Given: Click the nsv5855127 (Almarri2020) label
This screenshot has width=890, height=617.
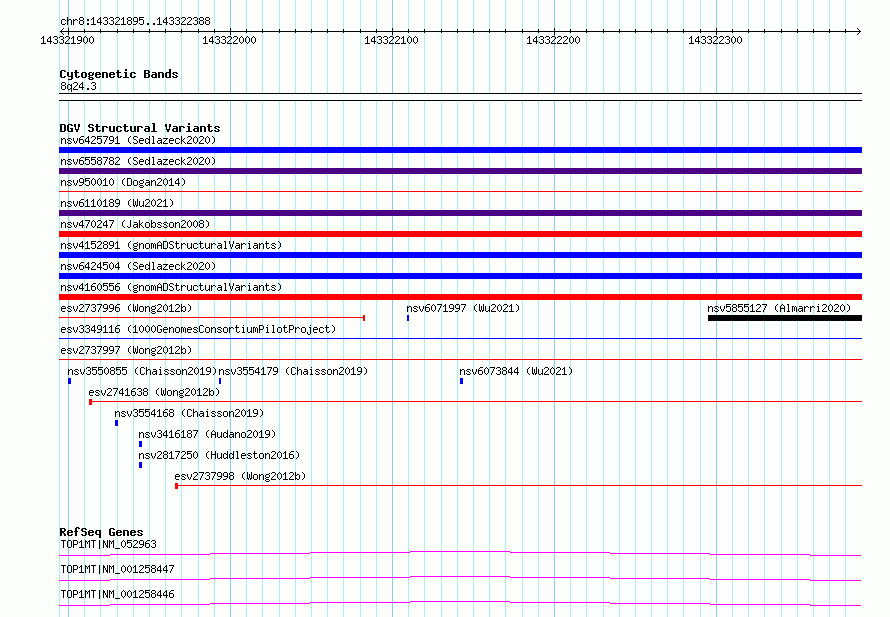Looking at the screenshot, I should pos(779,308).
